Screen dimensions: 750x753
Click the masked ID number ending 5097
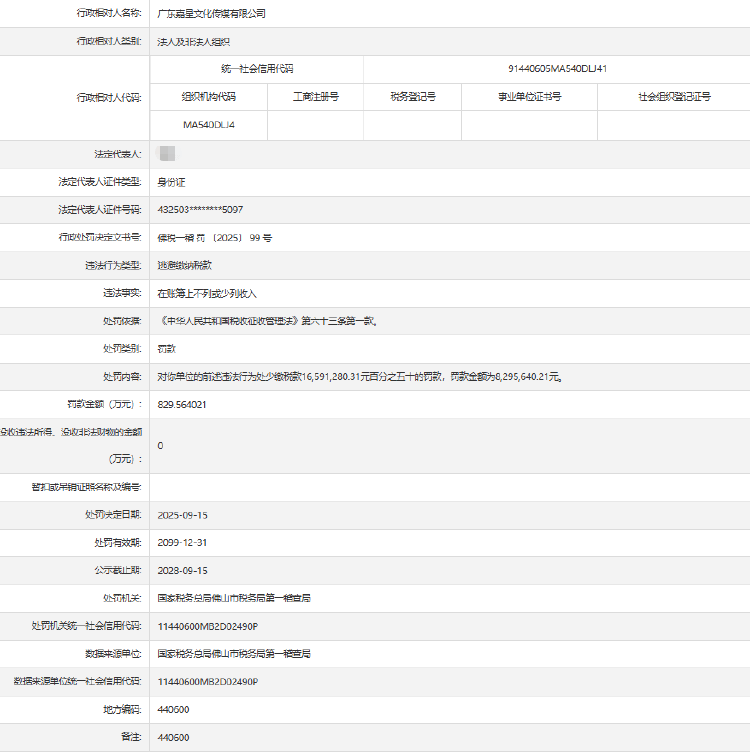coord(200,209)
